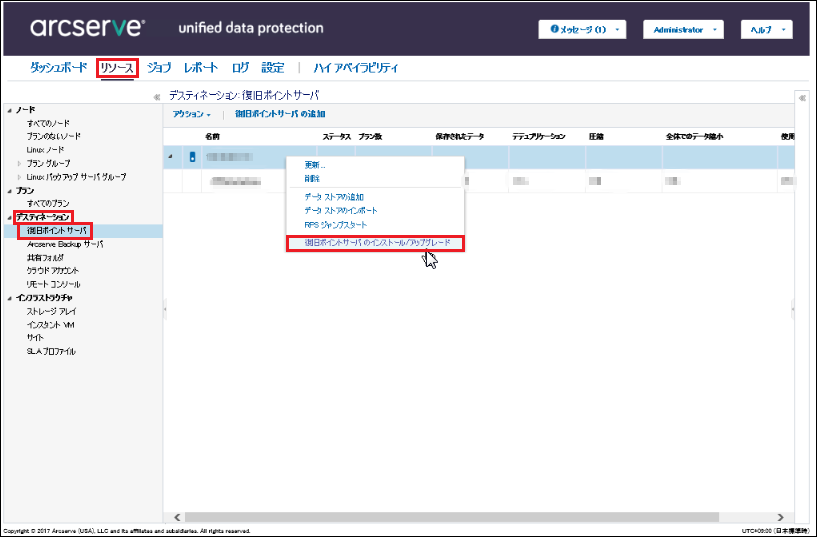This screenshot has height=537, width=817.
Task: Open the ログ tab
Action: tap(240, 68)
